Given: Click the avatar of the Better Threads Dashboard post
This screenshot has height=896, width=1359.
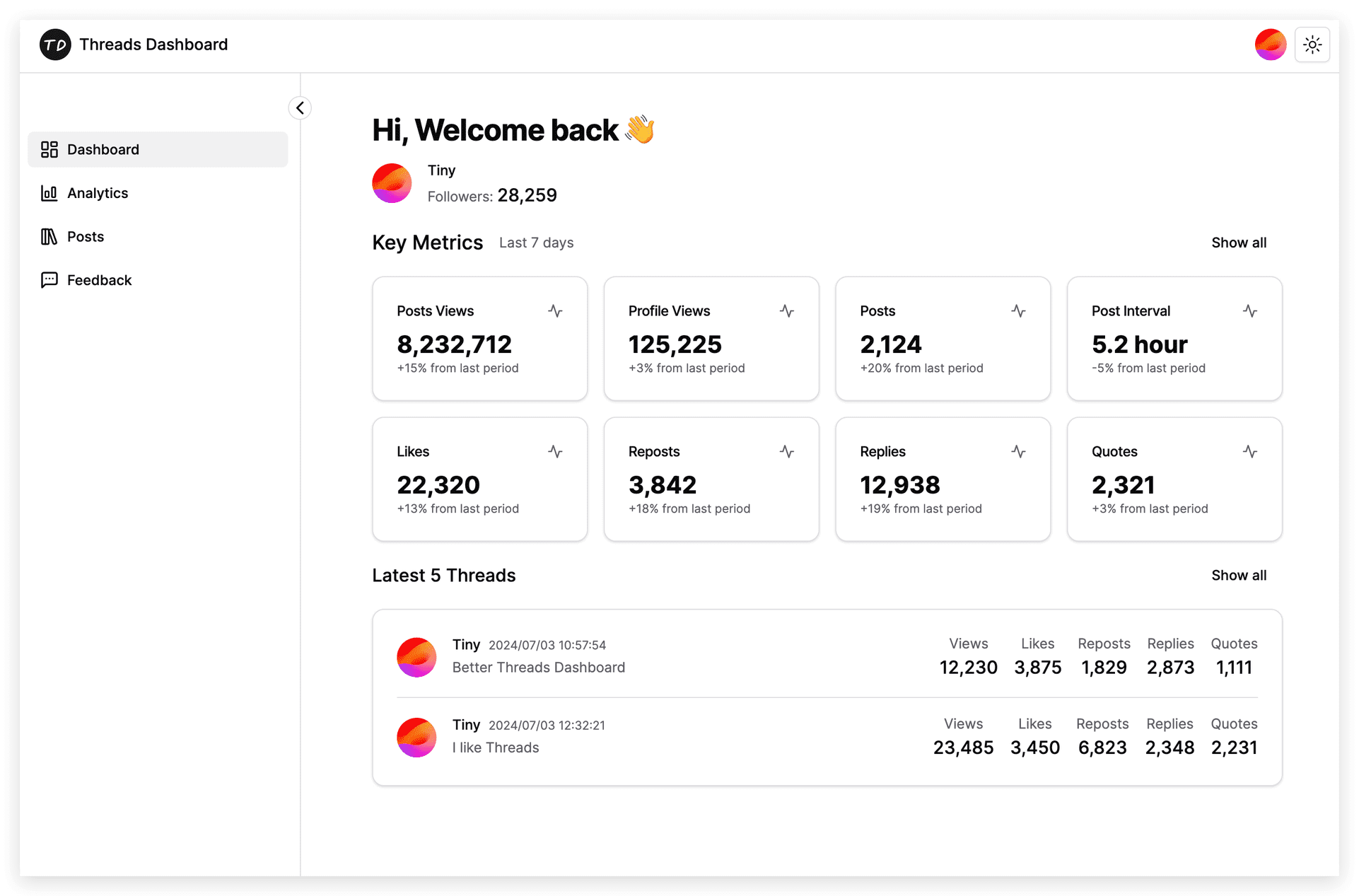Looking at the screenshot, I should coord(416,657).
